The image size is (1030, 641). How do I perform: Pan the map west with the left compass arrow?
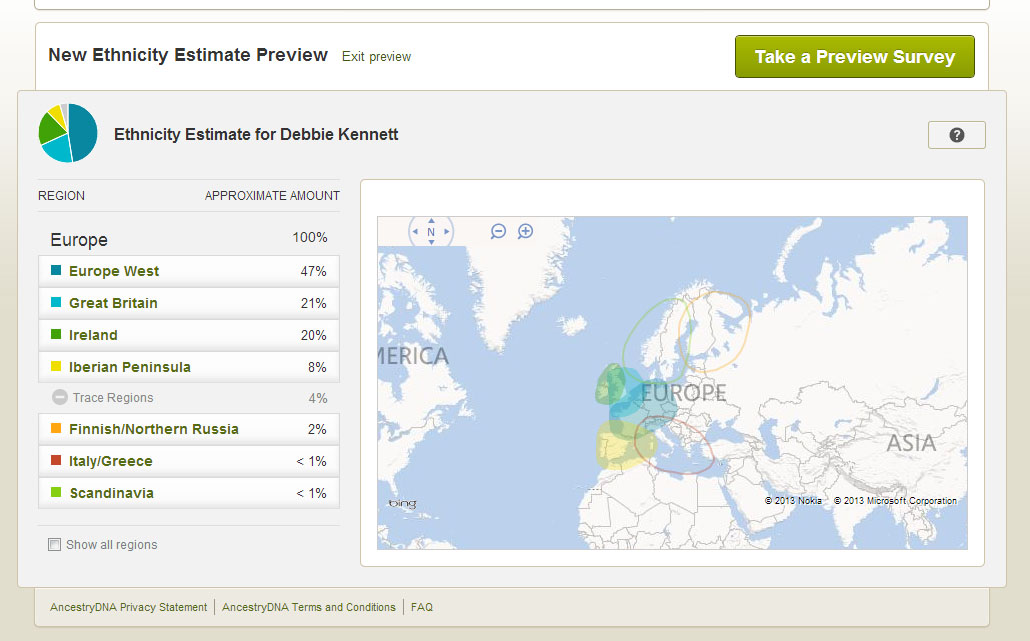point(416,231)
